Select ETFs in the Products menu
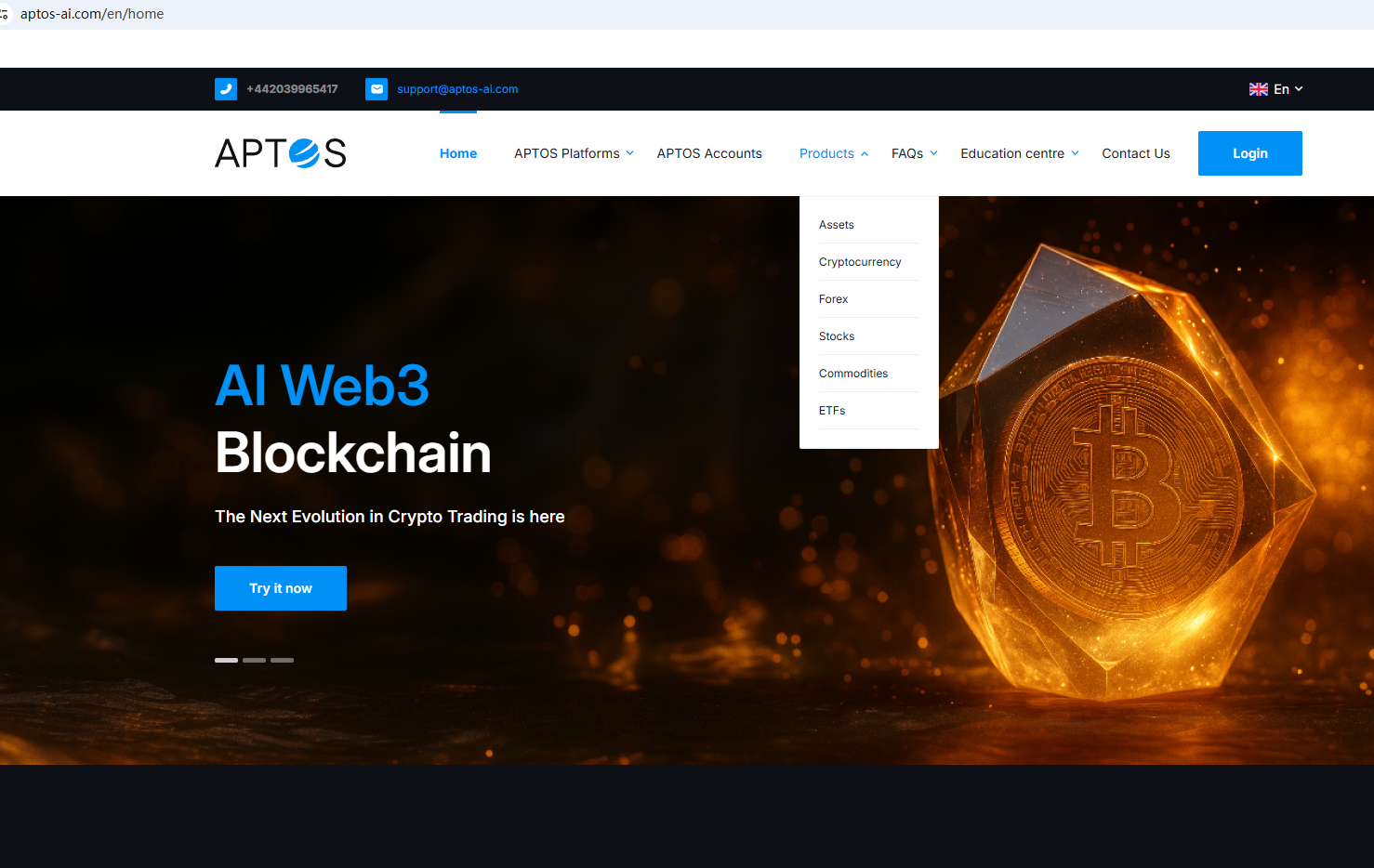This screenshot has width=1374, height=868. (x=832, y=411)
